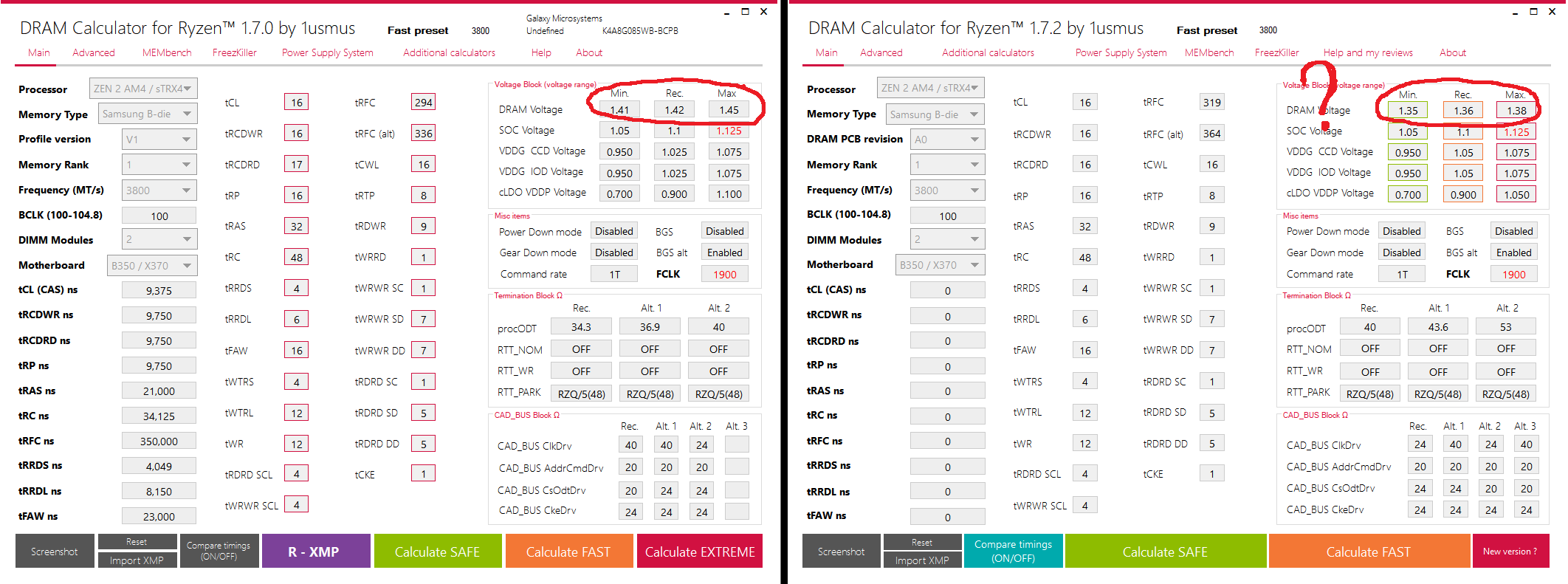Click tRCDRD value 17 in the 1.7.0 window
Screen dimensions: 1568x584
(297, 164)
